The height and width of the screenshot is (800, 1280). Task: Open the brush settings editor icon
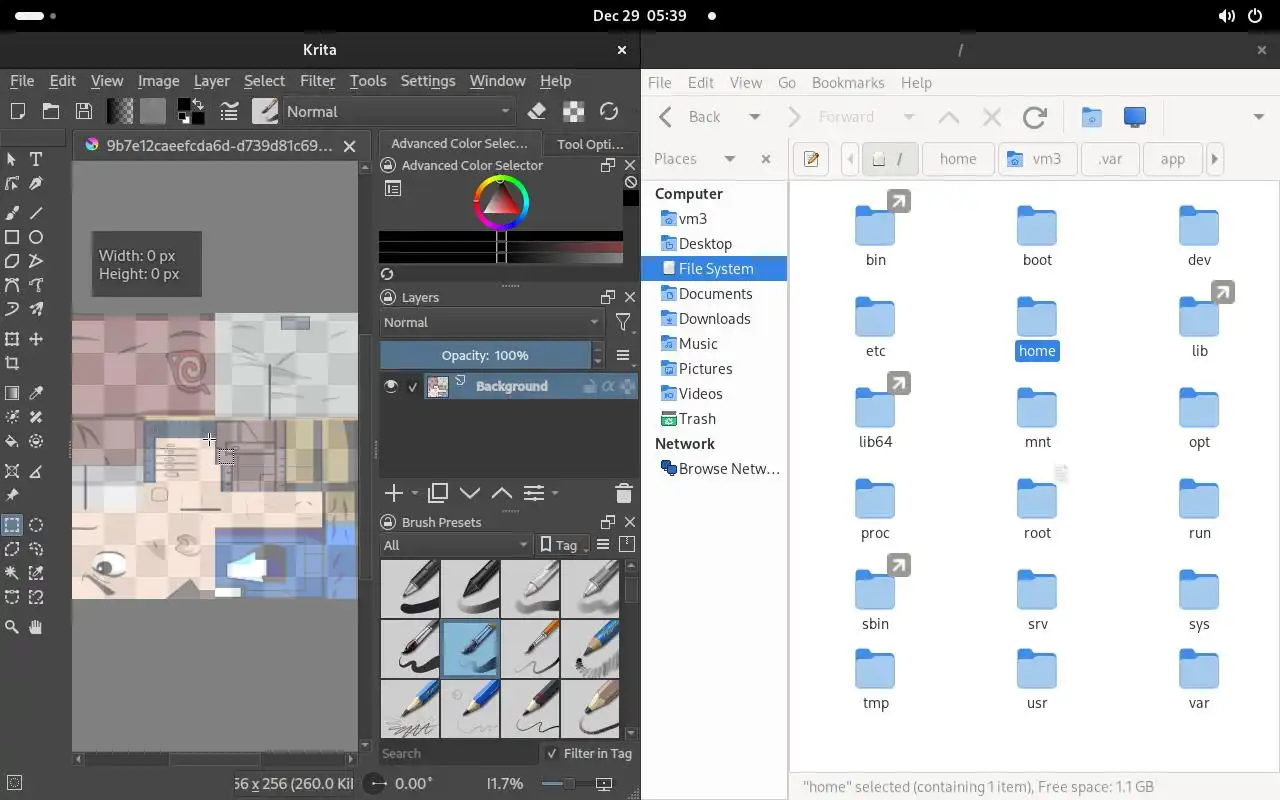pyautogui.click(x=229, y=111)
